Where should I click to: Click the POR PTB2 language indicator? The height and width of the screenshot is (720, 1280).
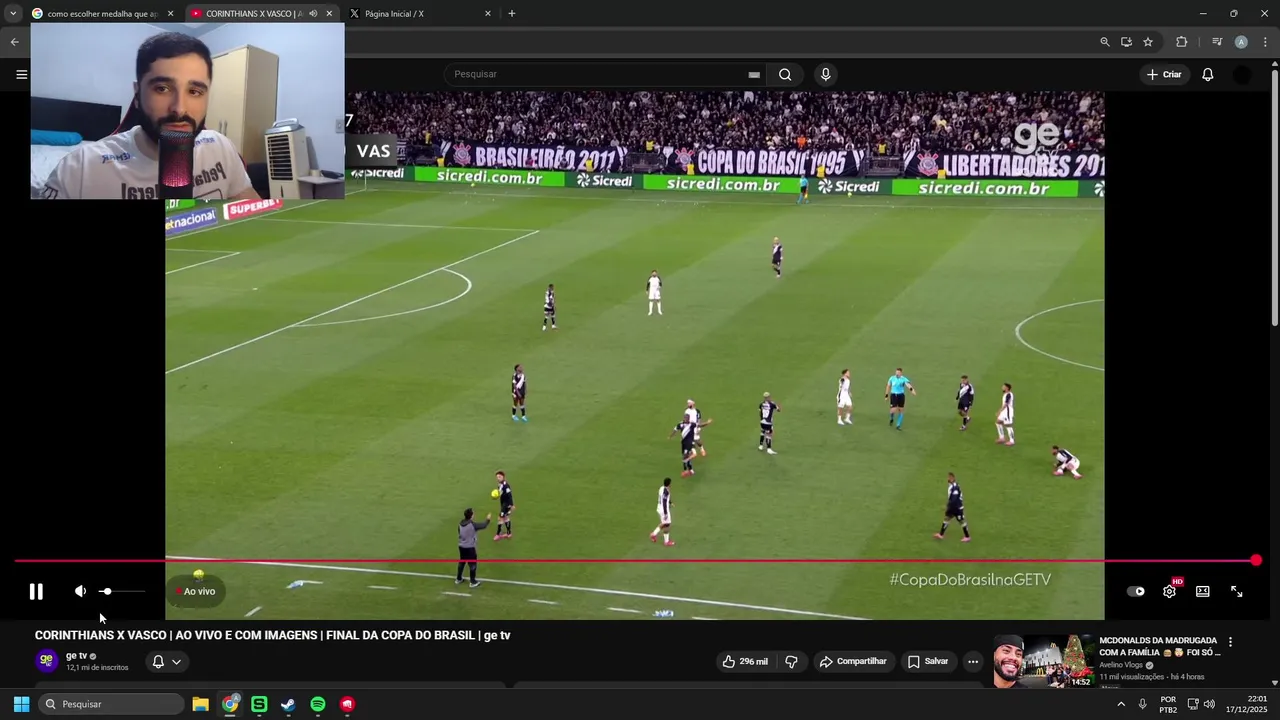click(x=1168, y=704)
